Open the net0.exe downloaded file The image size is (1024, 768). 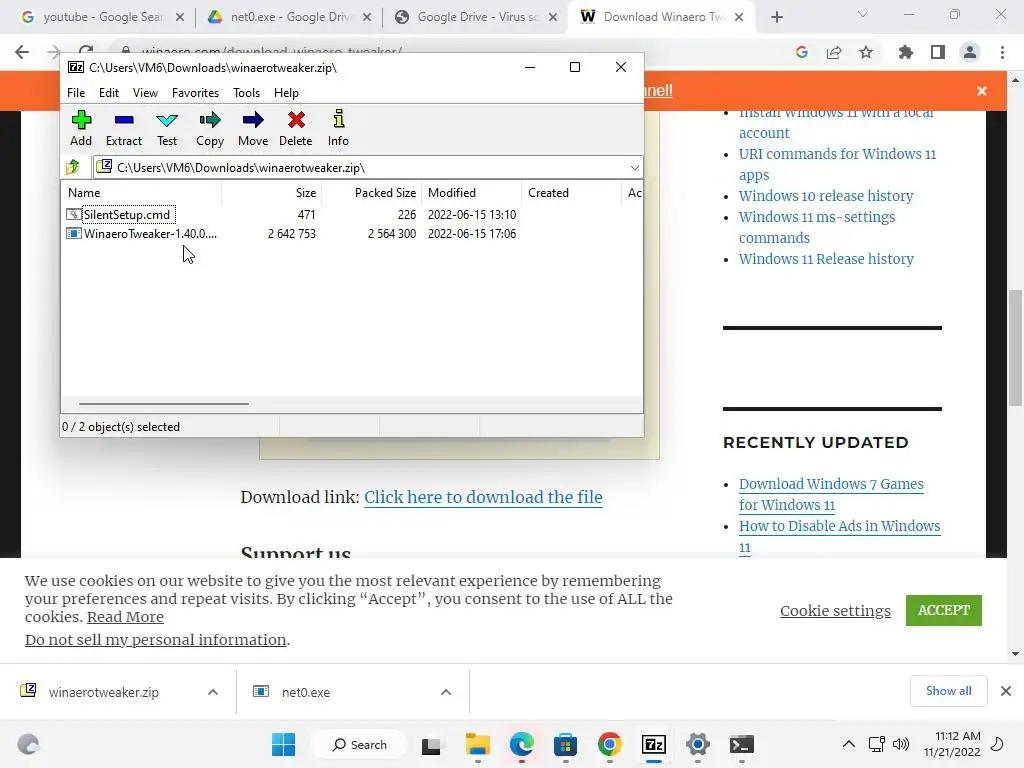[306, 692]
